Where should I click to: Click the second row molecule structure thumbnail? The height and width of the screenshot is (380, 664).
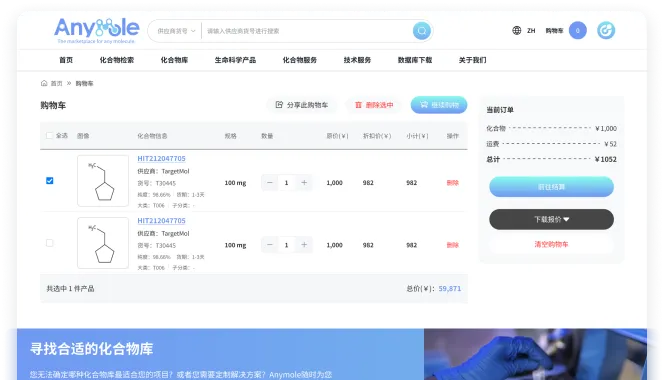click(103, 243)
